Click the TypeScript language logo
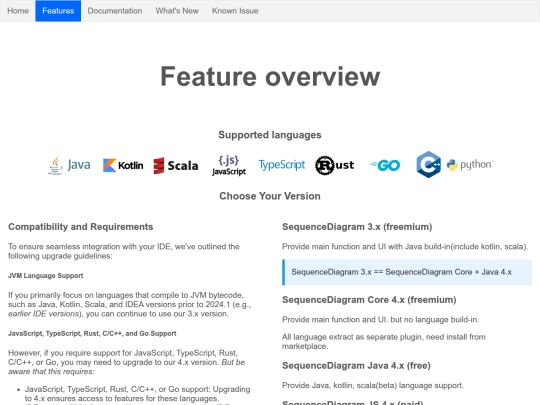This screenshot has width=540, height=405. coord(282,165)
